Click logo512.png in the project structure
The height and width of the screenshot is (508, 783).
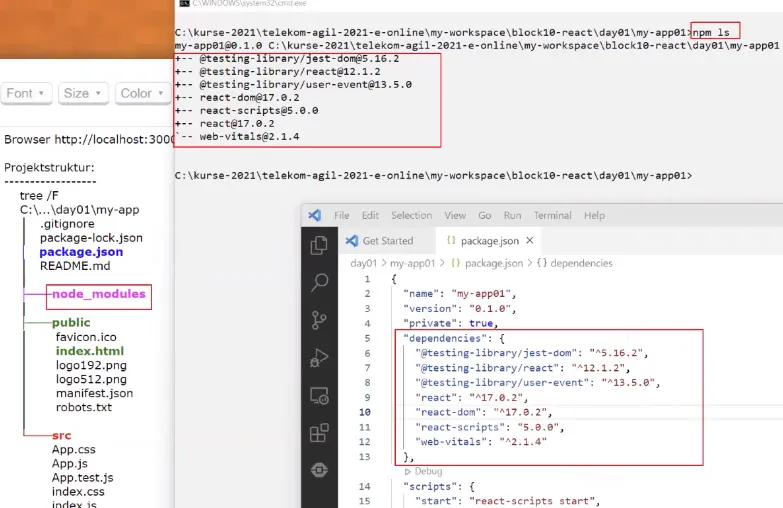91,379
